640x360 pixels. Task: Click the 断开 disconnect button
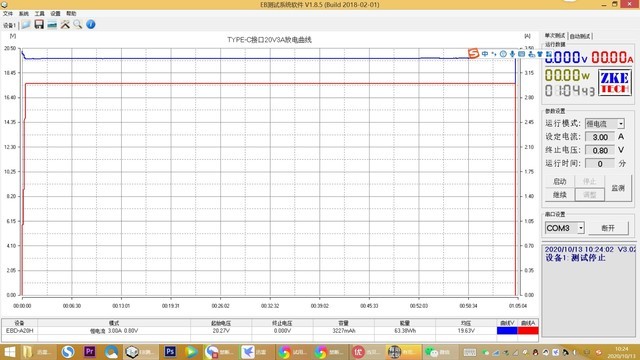click(x=608, y=228)
